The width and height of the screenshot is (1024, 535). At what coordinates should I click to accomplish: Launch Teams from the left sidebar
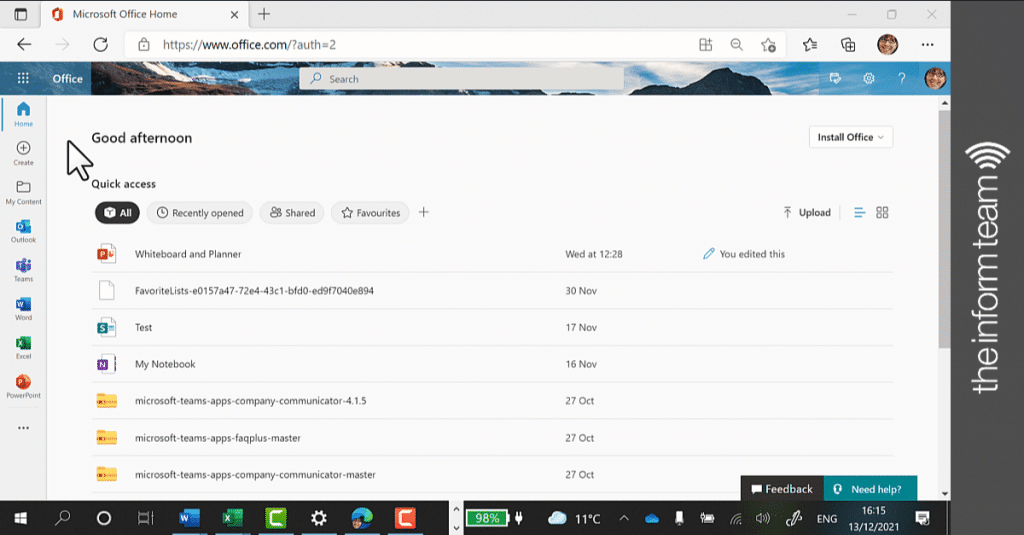click(24, 270)
